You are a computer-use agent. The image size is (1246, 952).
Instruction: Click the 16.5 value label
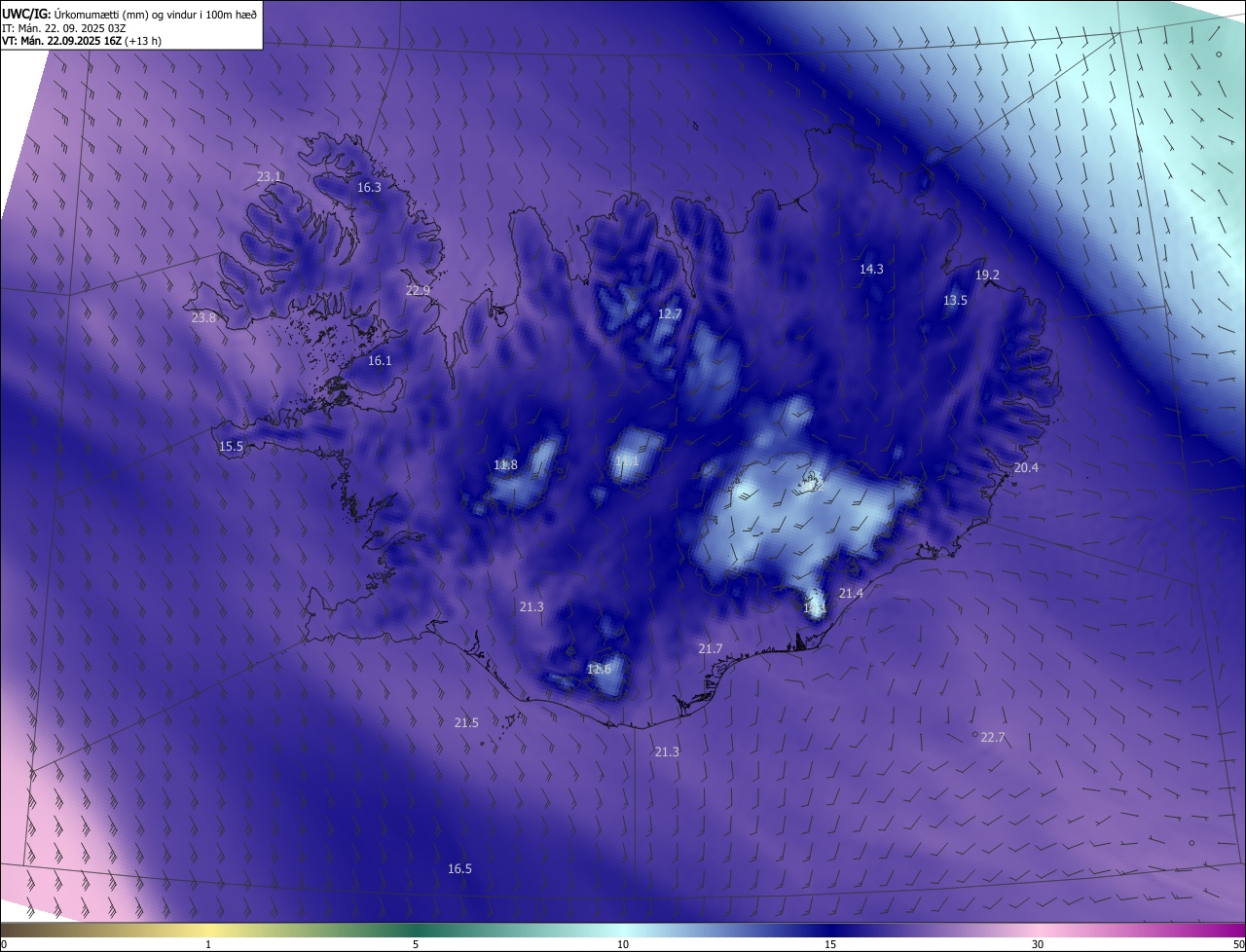click(459, 869)
